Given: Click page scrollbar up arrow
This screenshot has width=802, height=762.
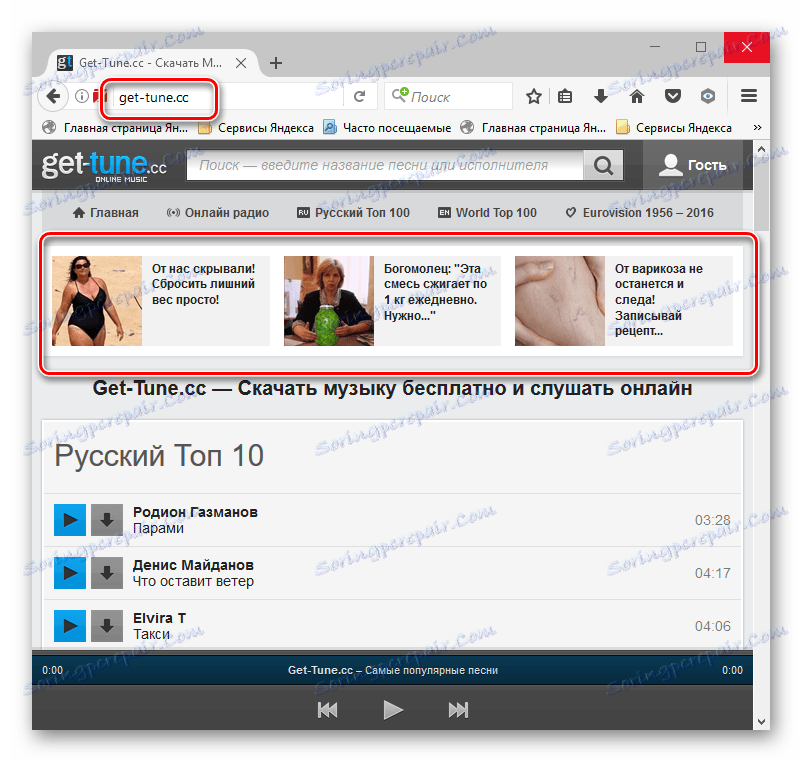Looking at the screenshot, I should coord(761,149).
